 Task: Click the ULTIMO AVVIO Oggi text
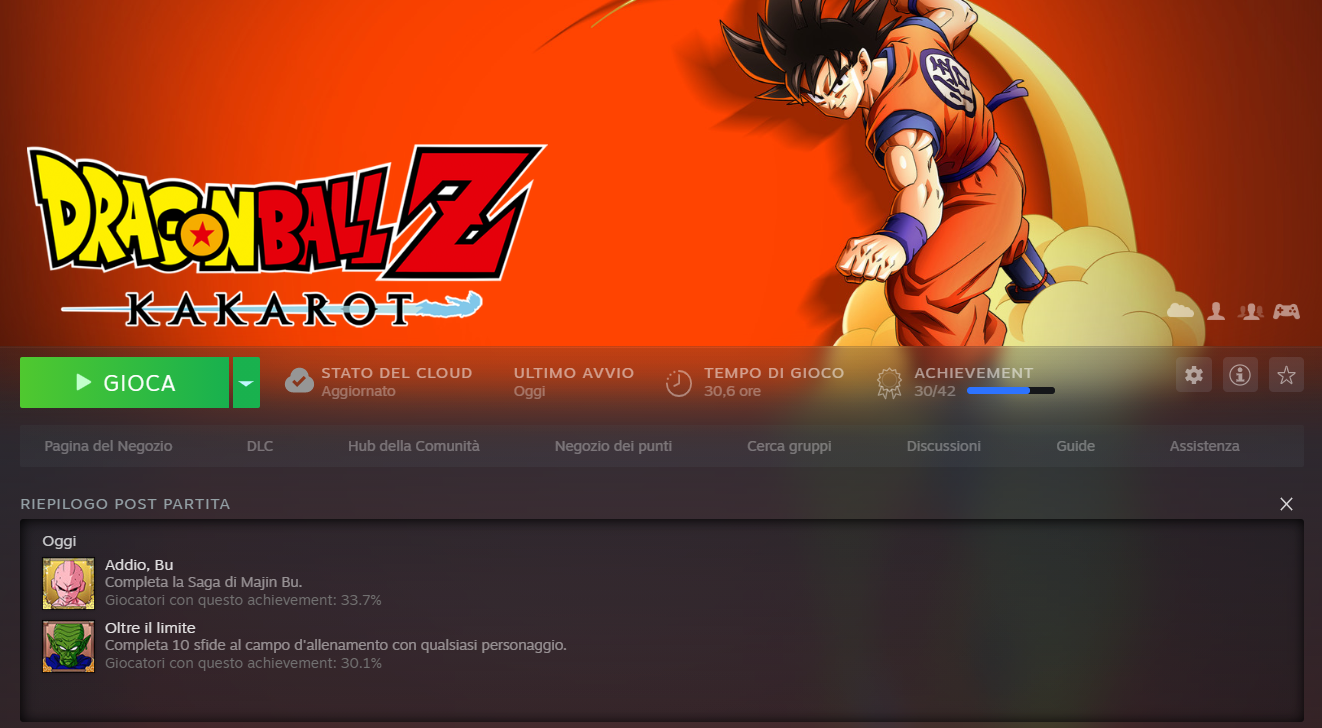click(574, 382)
